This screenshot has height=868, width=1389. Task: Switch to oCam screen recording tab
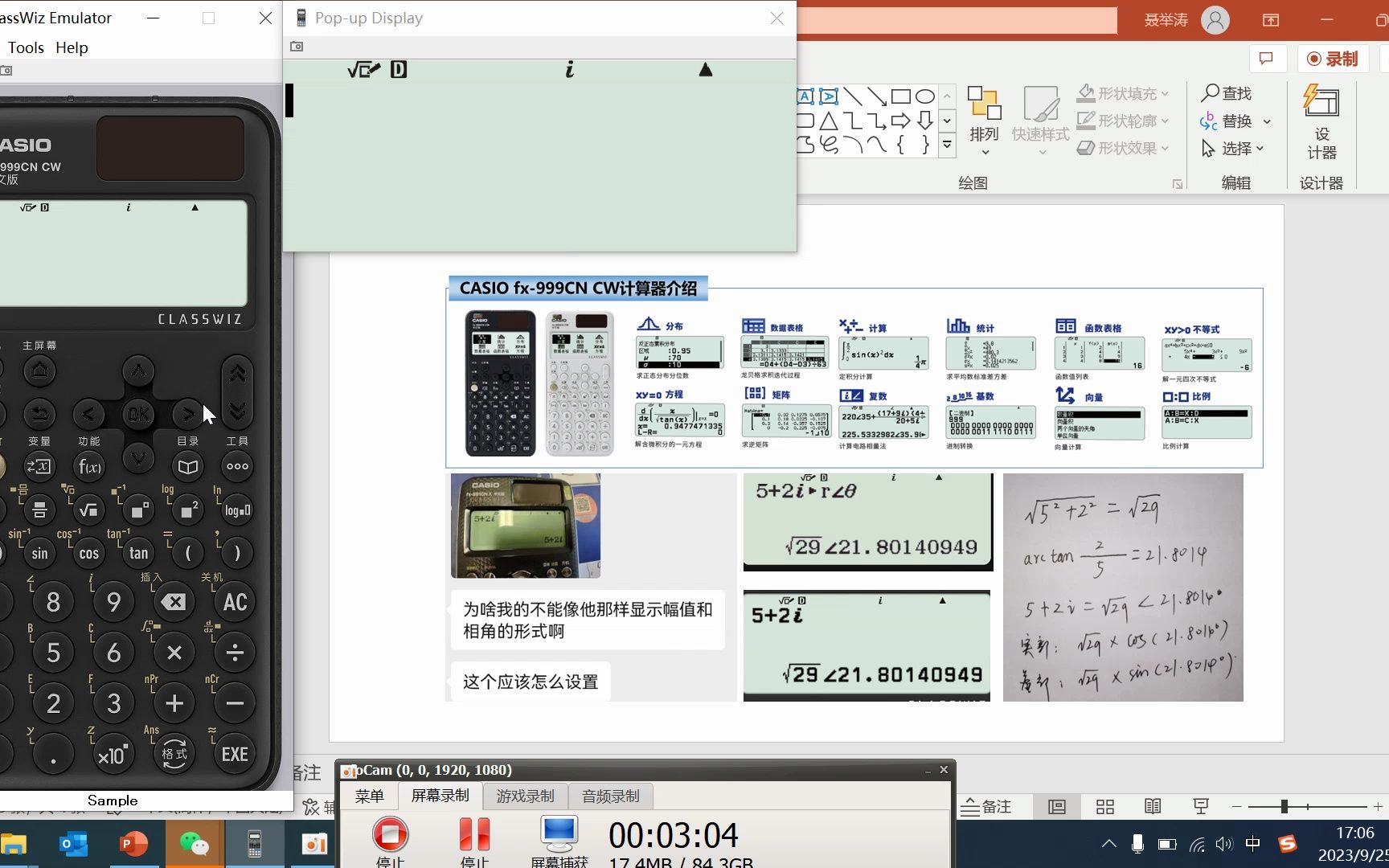click(440, 796)
